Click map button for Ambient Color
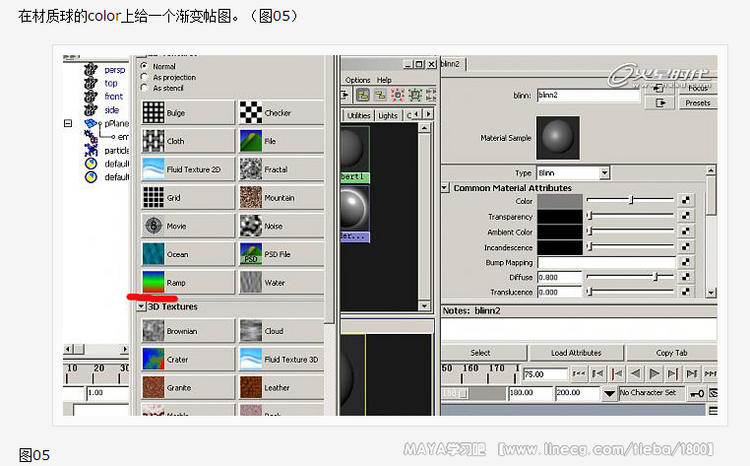This screenshot has width=750, height=466. pyautogui.click(x=685, y=231)
